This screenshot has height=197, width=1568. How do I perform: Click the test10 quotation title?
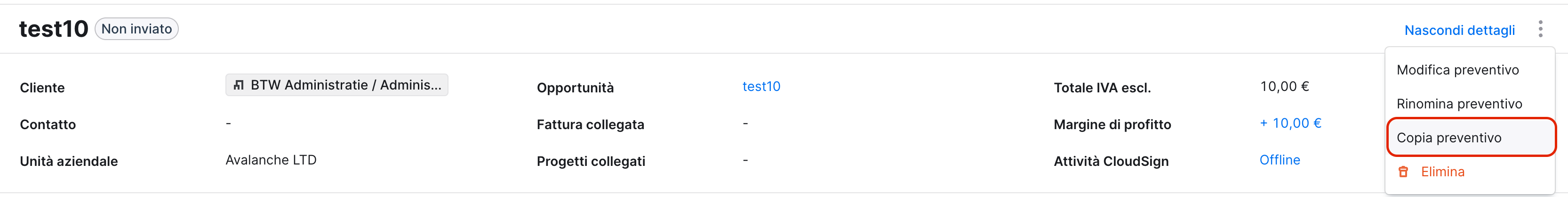54,29
